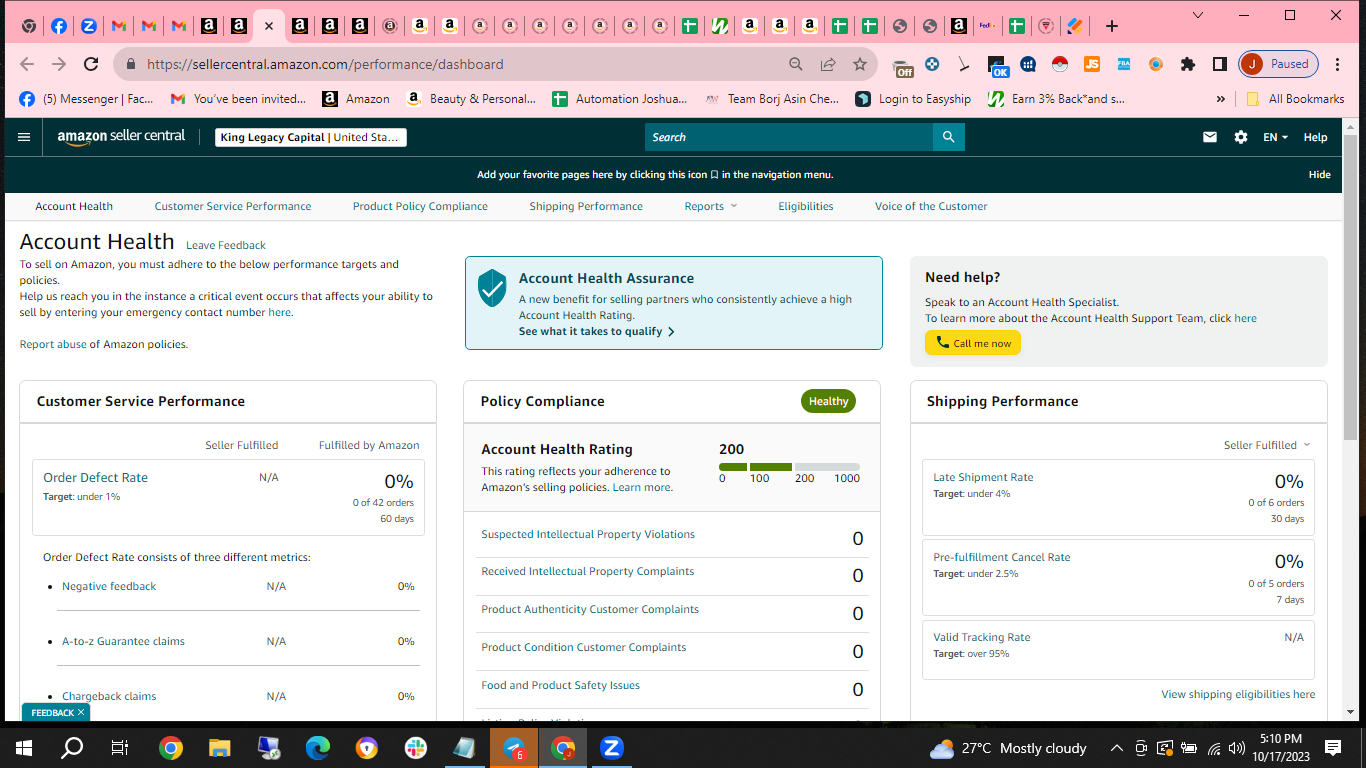This screenshot has width=1366, height=768.
Task: Open Windows search from taskbar
Action: coord(72,747)
